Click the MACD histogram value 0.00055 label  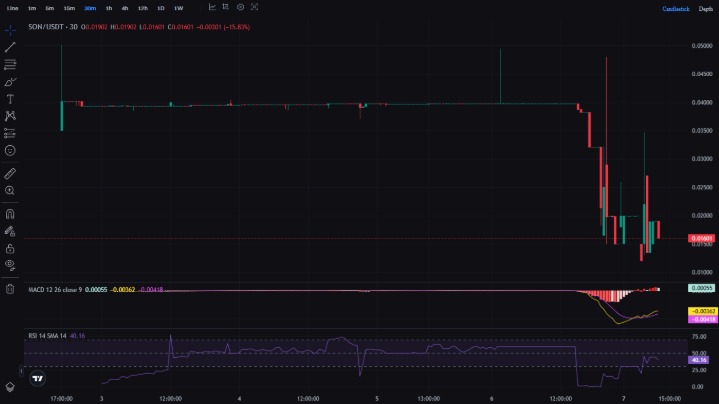click(702, 288)
